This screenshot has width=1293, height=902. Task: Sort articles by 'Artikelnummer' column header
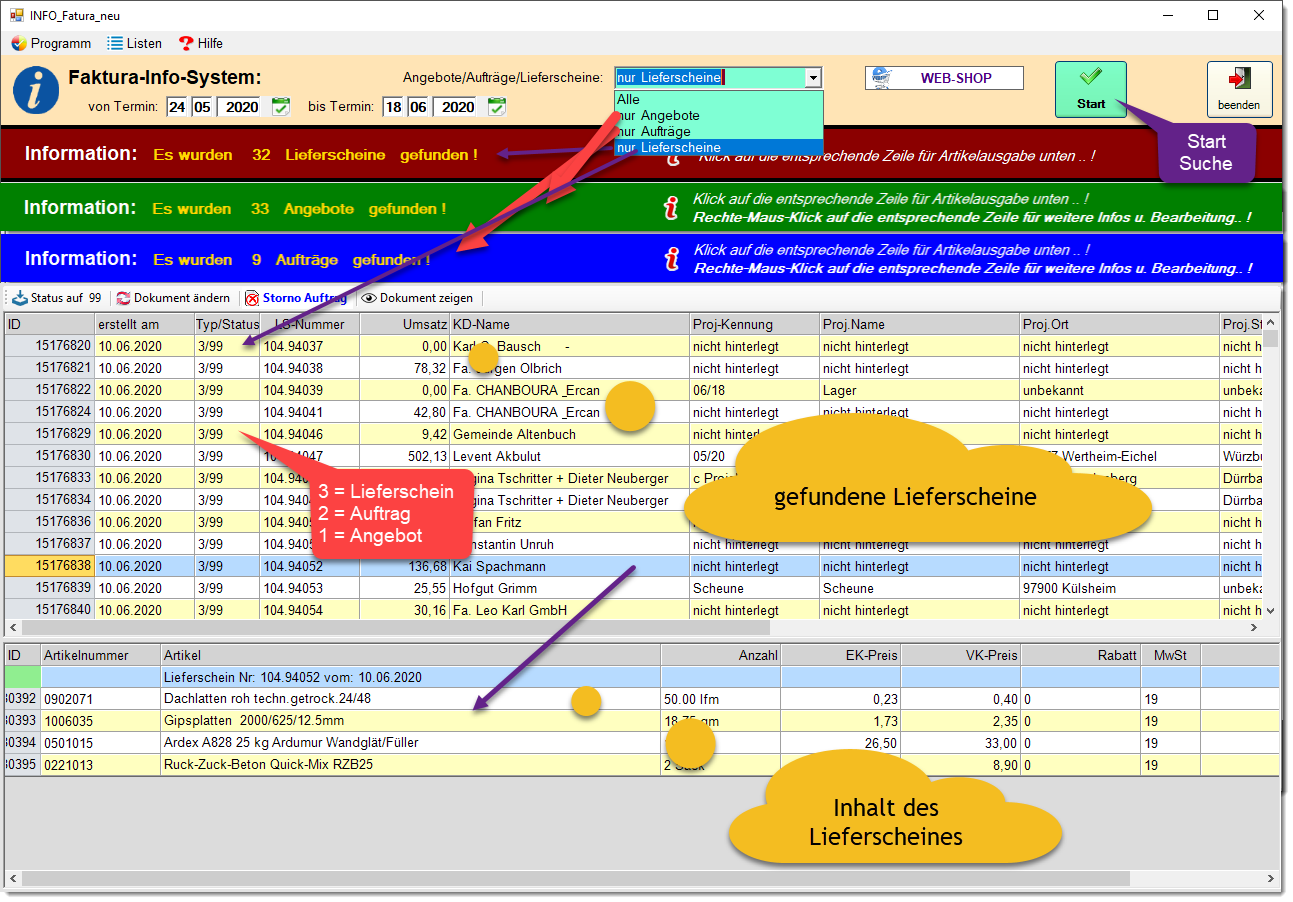point(101,655)
